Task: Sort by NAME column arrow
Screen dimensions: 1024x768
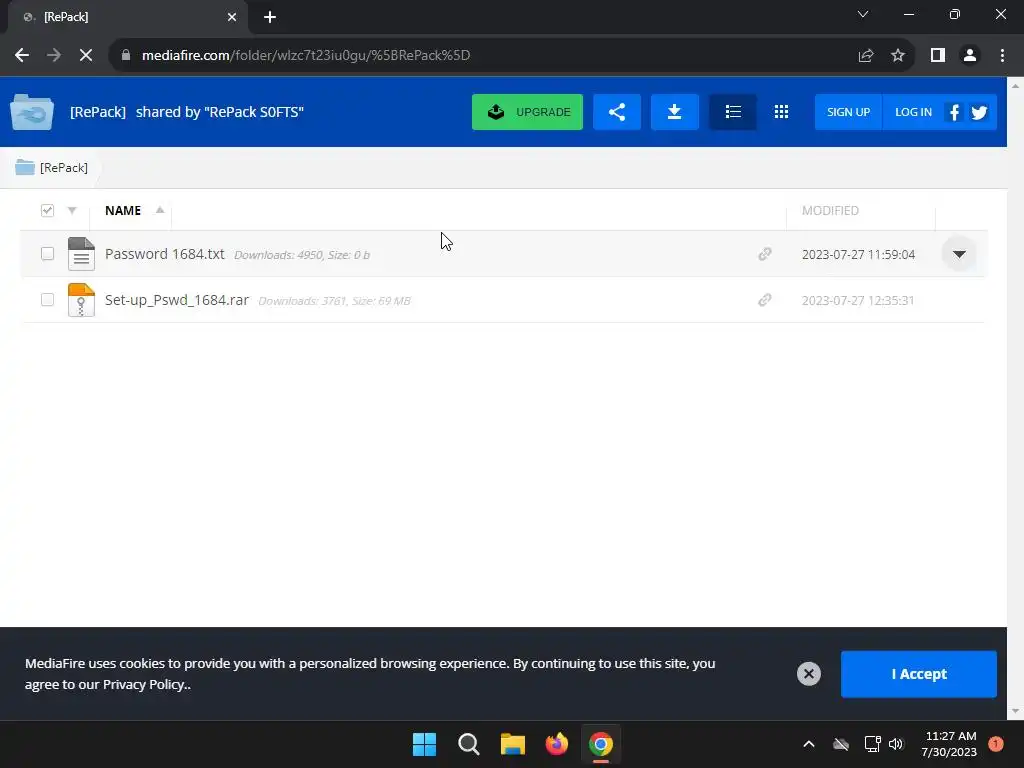Action: click(159, 210)
